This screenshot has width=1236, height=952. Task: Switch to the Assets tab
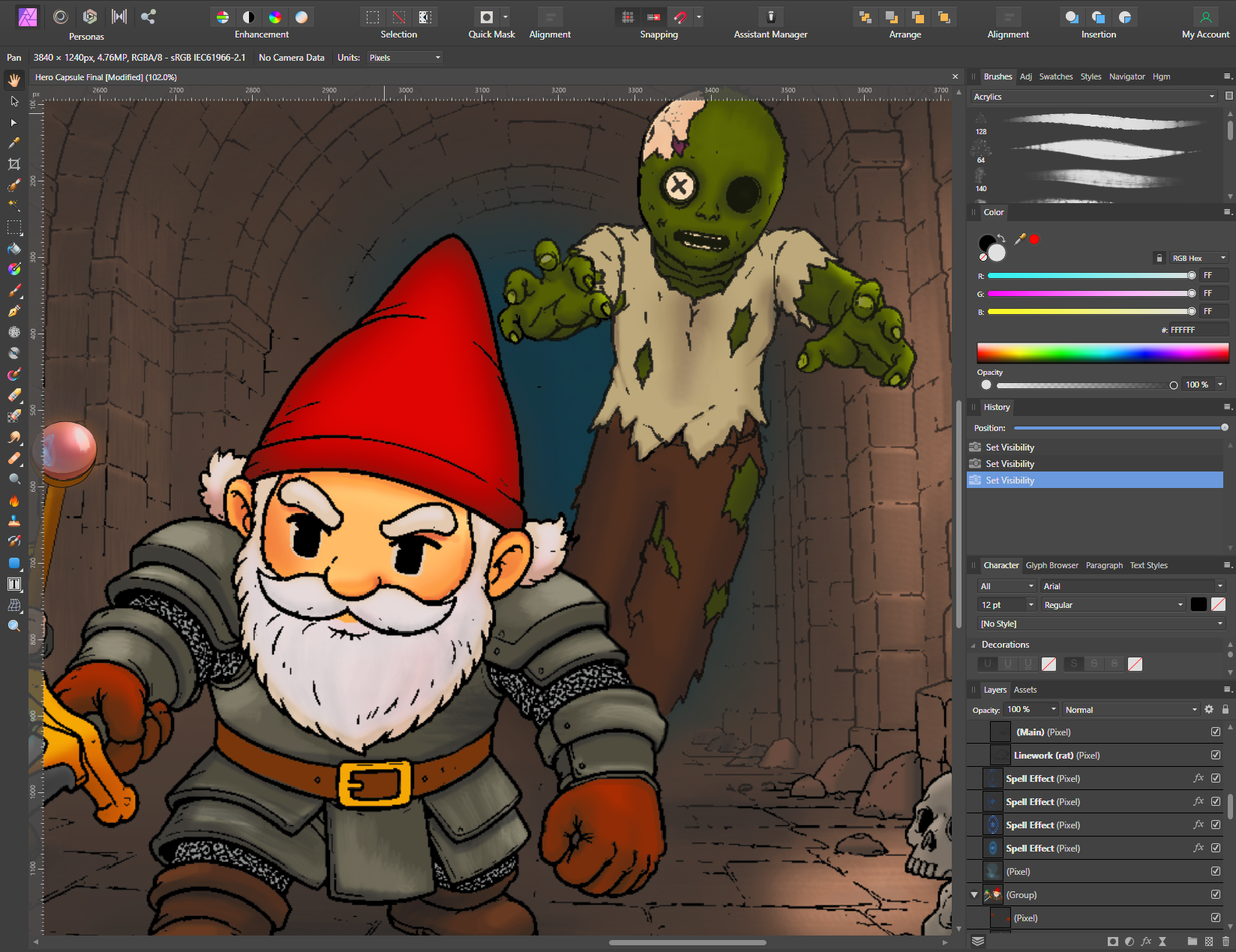coord(1024,690)
